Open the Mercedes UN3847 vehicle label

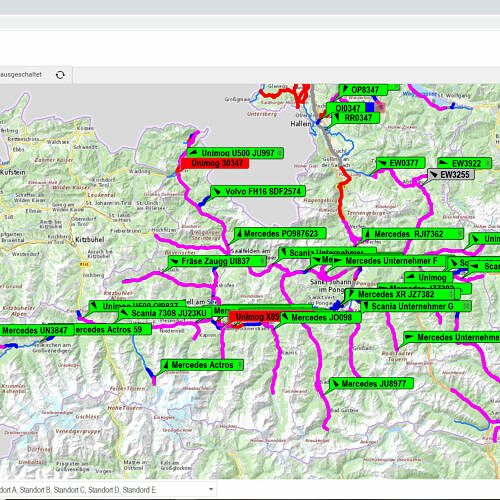pos(37,330)
